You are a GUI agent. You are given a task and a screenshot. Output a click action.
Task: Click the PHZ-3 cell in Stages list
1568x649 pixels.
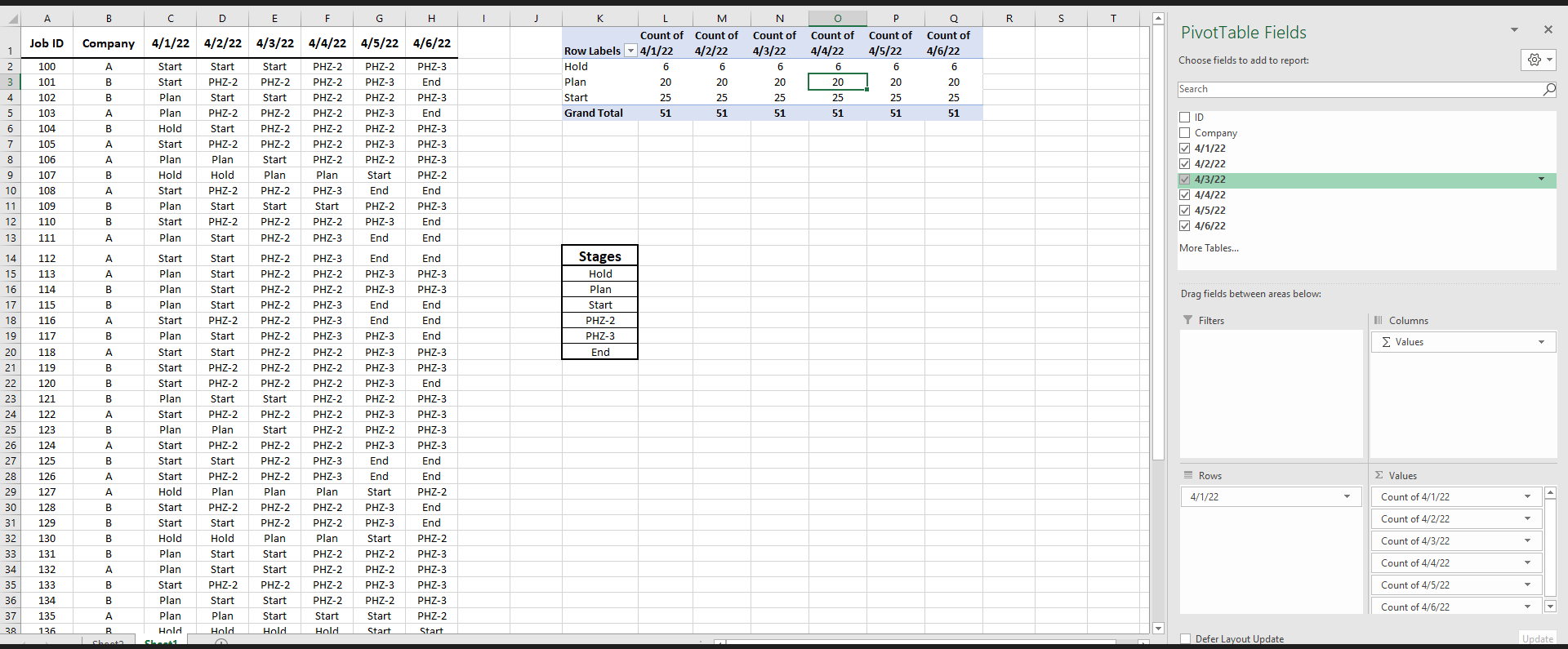(600, 336)
